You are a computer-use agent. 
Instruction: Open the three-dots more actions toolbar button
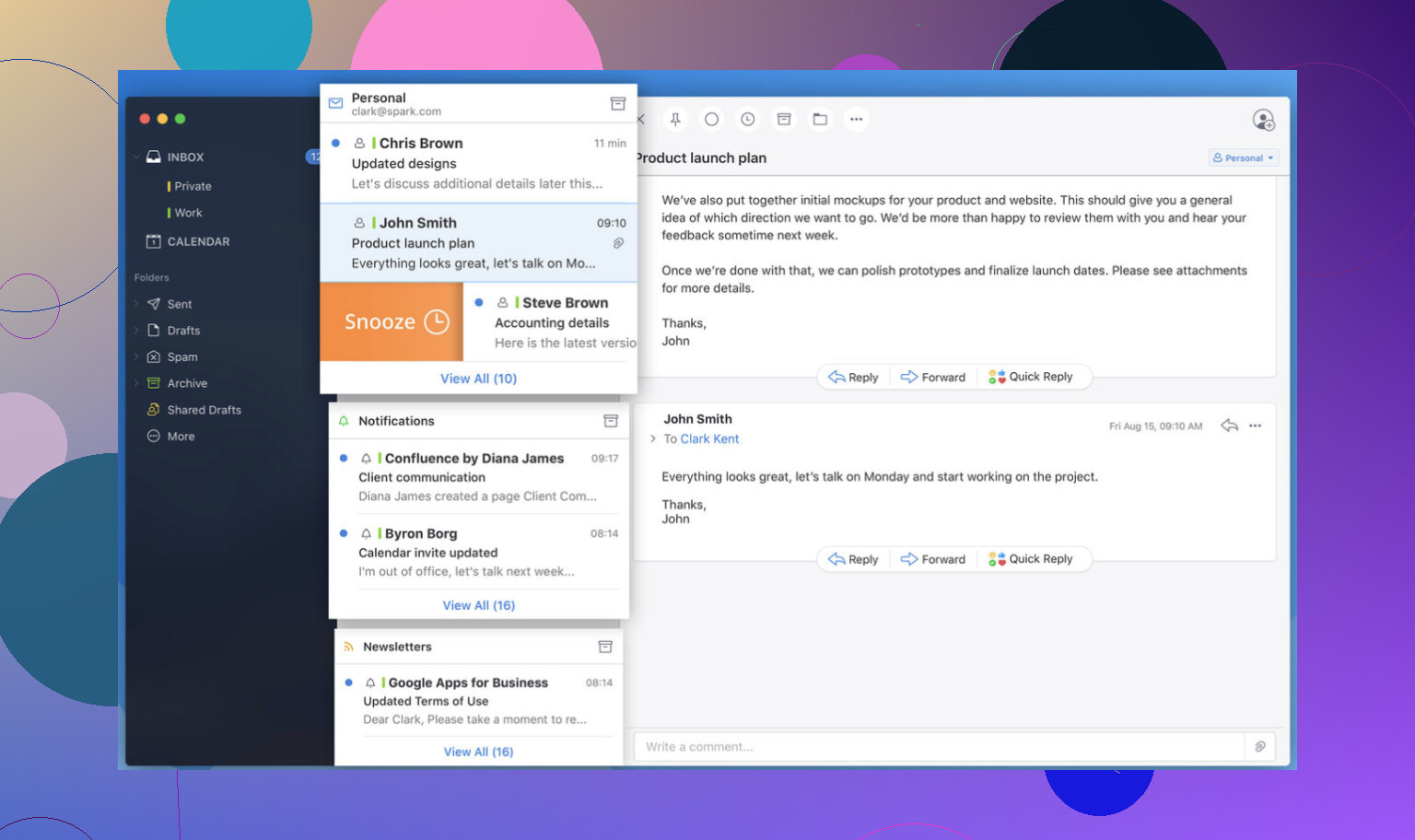(856, 119)
